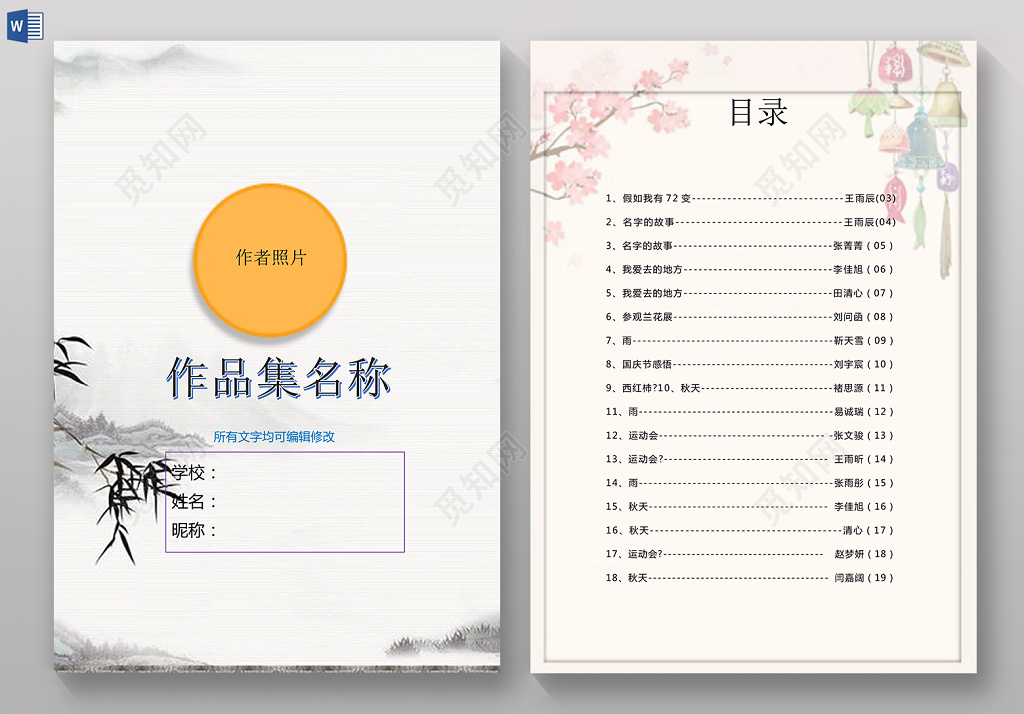
Task: Click the Word application icon
Action: [27, 25]
